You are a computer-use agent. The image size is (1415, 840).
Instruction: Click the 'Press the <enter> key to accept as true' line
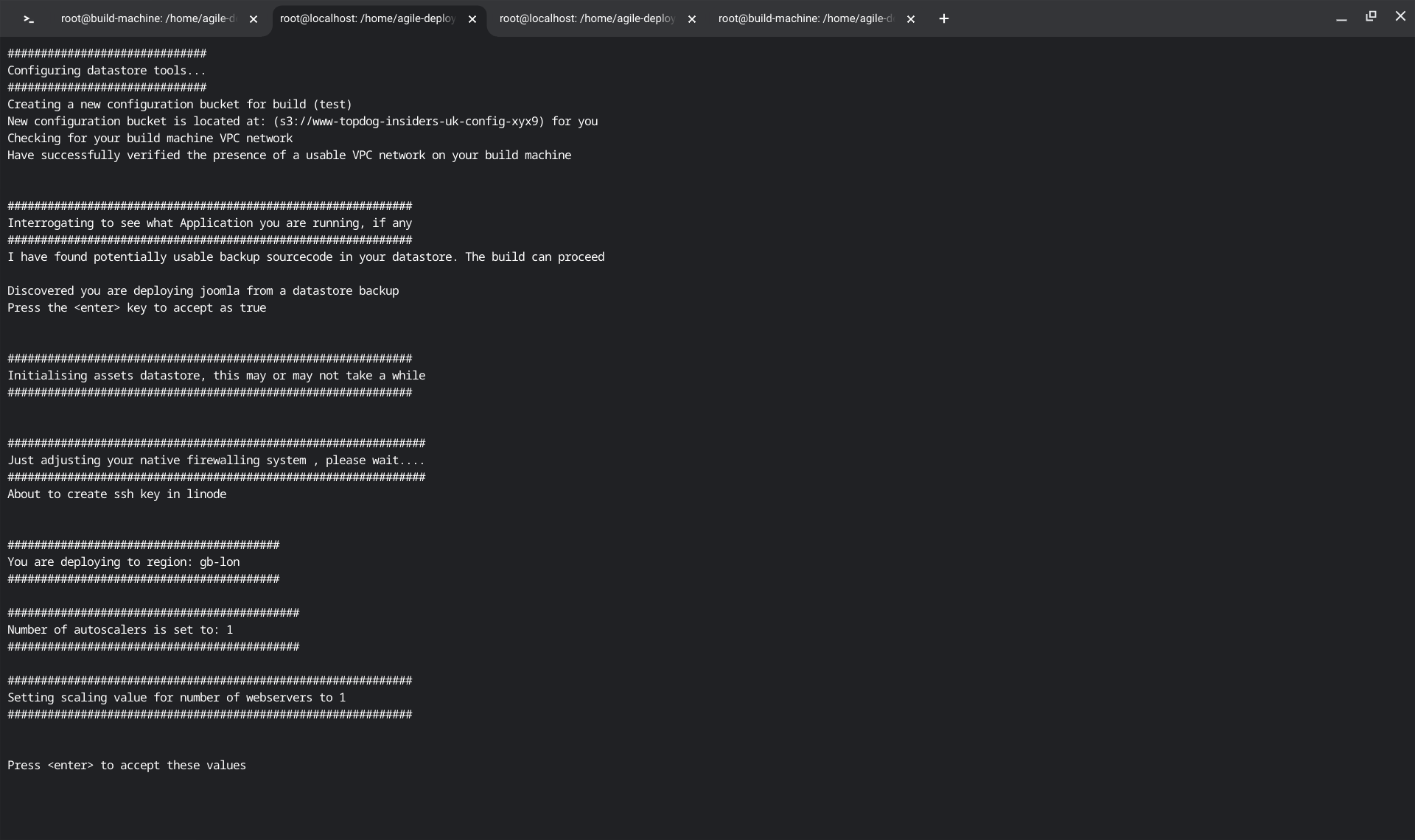(x=136, y=308)
